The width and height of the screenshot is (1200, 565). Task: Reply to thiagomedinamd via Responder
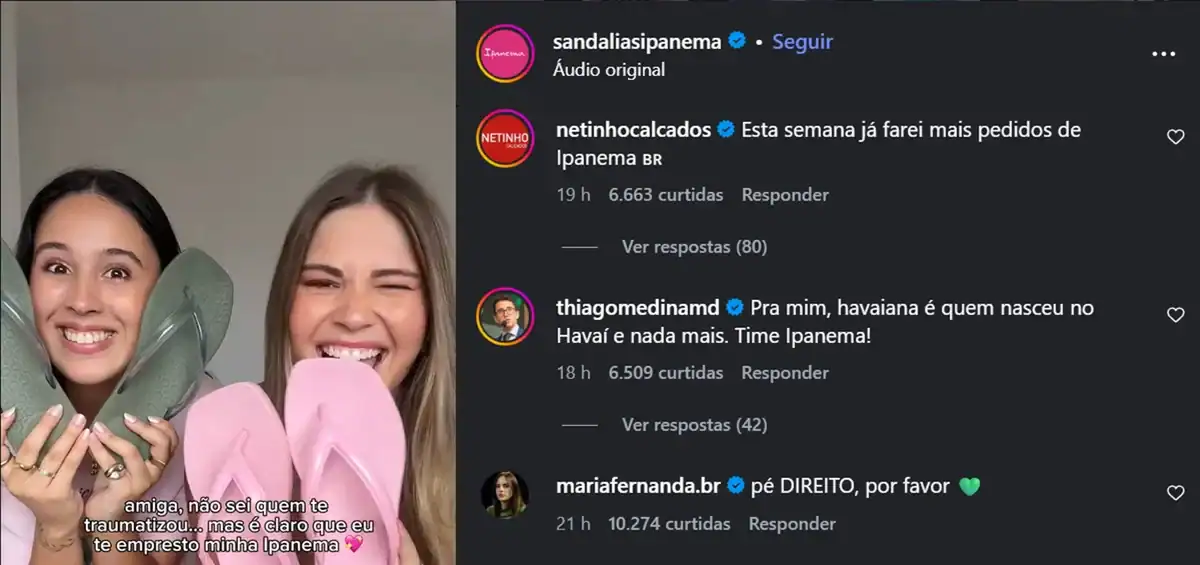coord(785,373)
